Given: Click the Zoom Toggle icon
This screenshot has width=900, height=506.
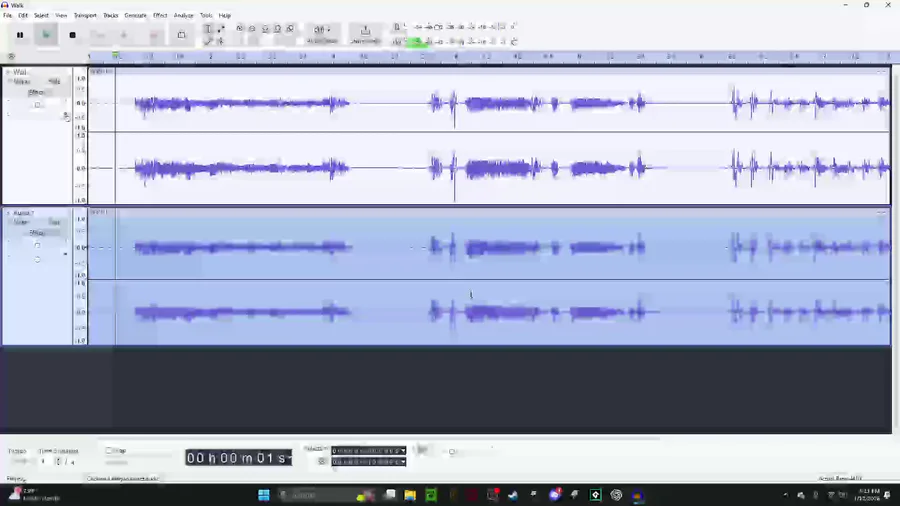Looking at the screenshot, I should [x=290, y=29].
